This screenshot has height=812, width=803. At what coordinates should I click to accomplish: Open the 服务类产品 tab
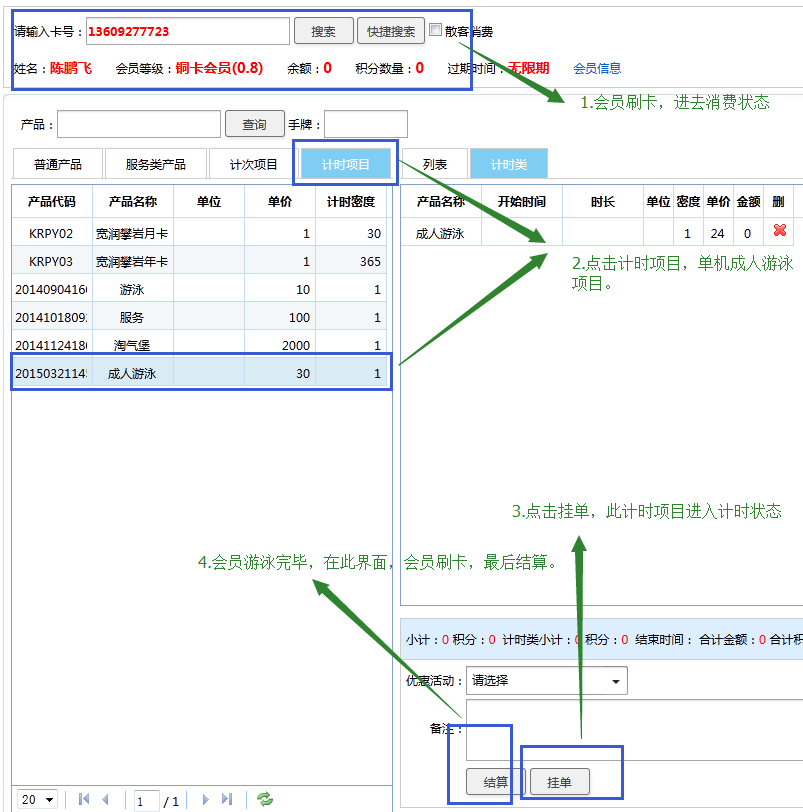point(155,164)
